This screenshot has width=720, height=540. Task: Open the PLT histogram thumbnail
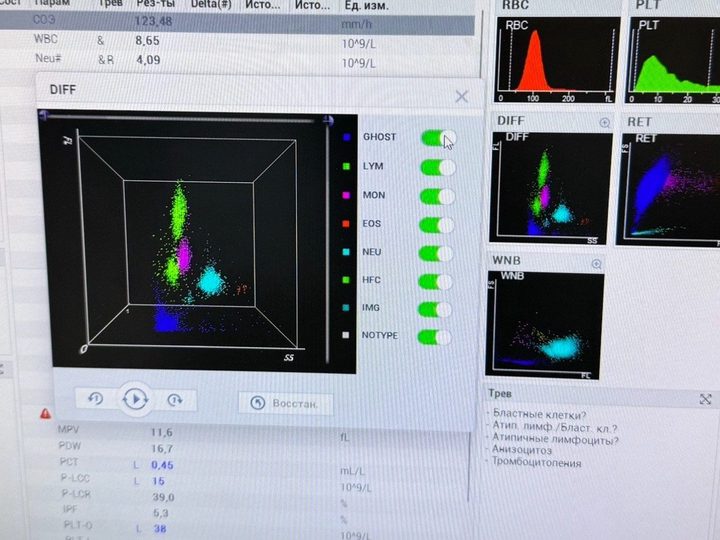(x=673, y=61)
